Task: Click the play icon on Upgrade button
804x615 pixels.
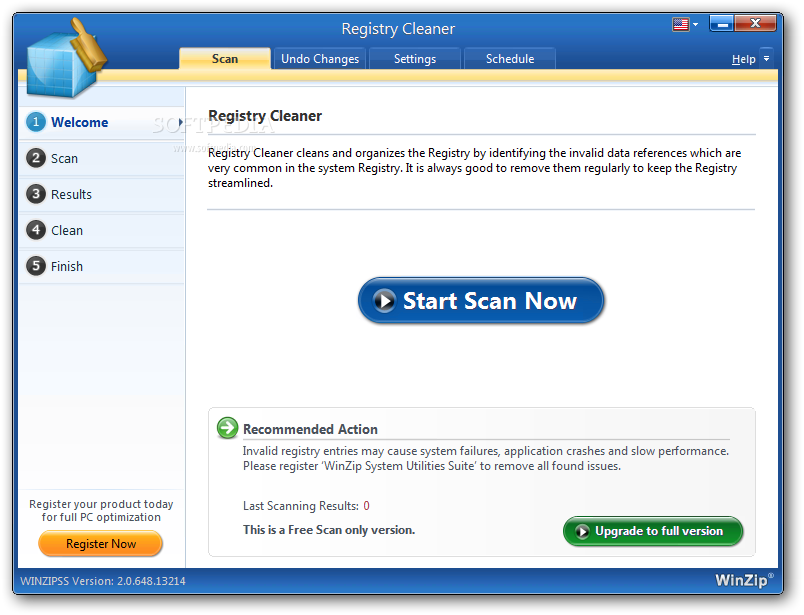Action: point(582,531)
